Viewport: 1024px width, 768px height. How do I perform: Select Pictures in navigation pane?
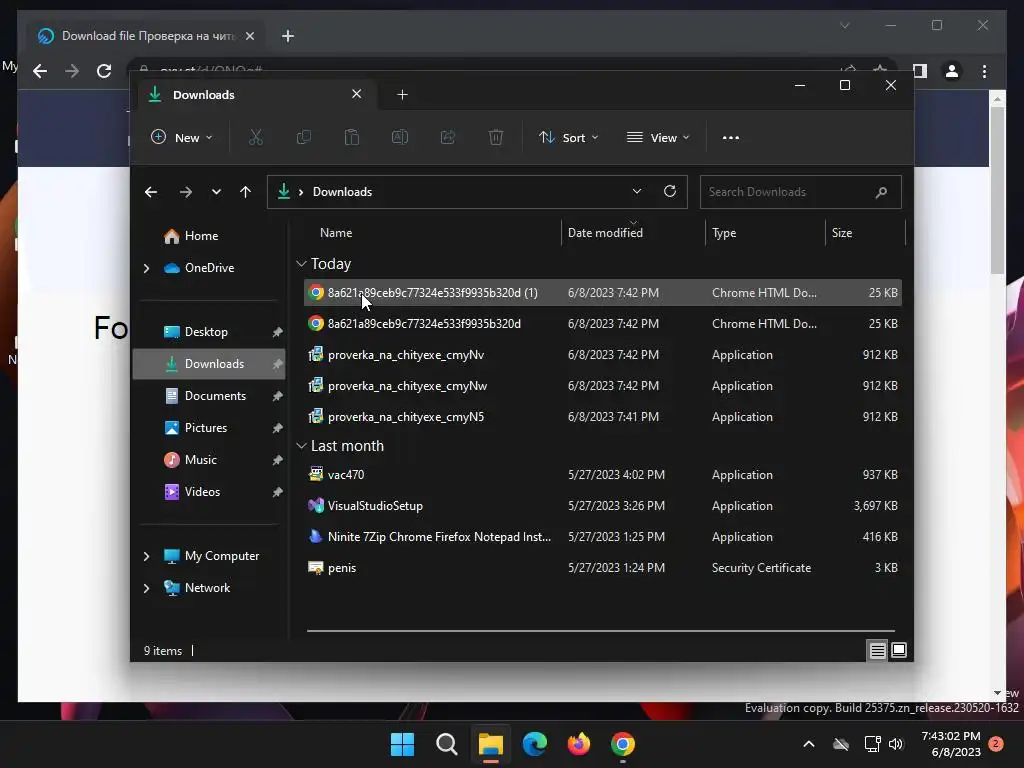[209, 428]
